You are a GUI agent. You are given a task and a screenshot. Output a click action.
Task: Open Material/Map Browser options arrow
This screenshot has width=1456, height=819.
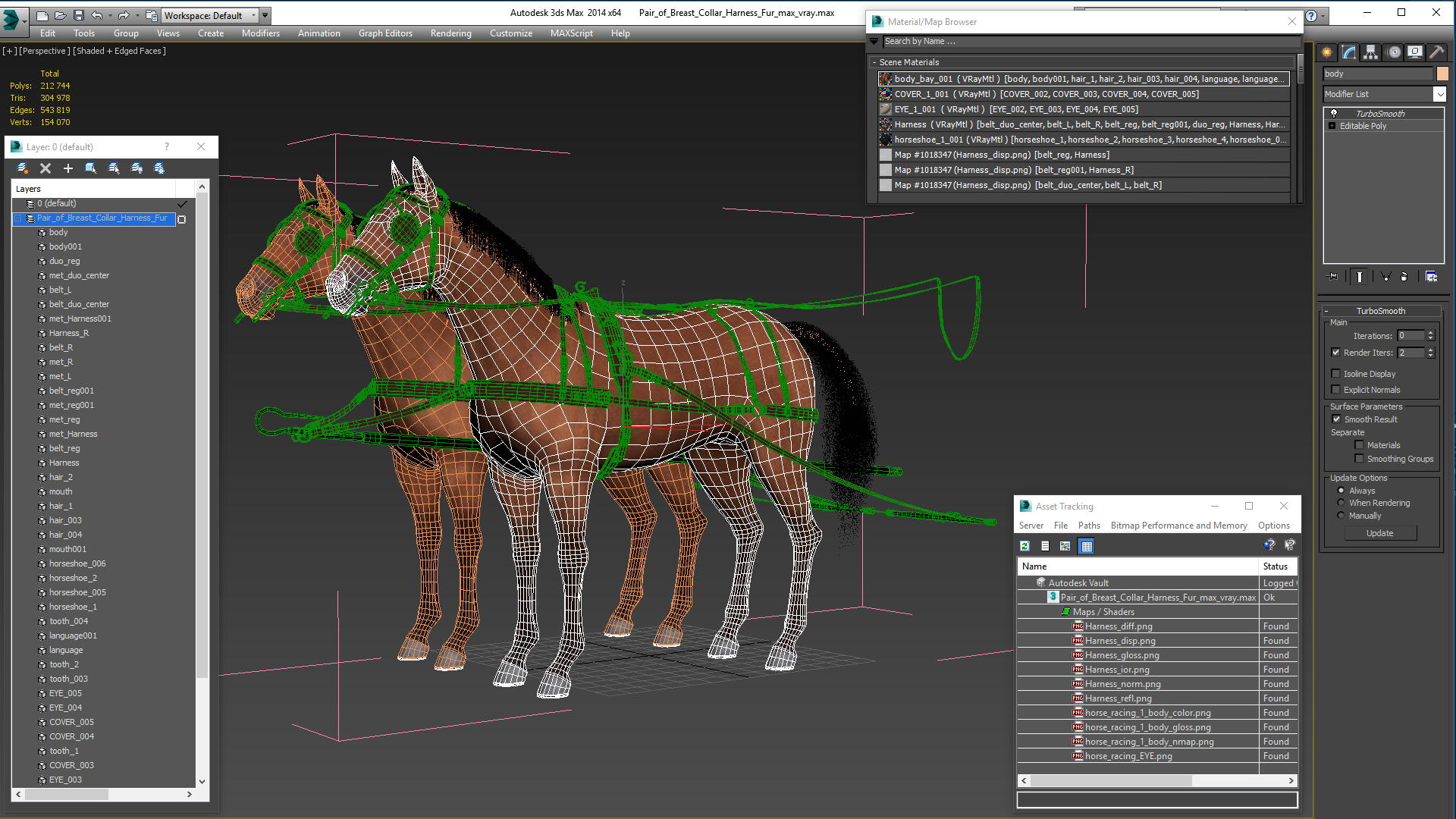click(x=874, y=41)
